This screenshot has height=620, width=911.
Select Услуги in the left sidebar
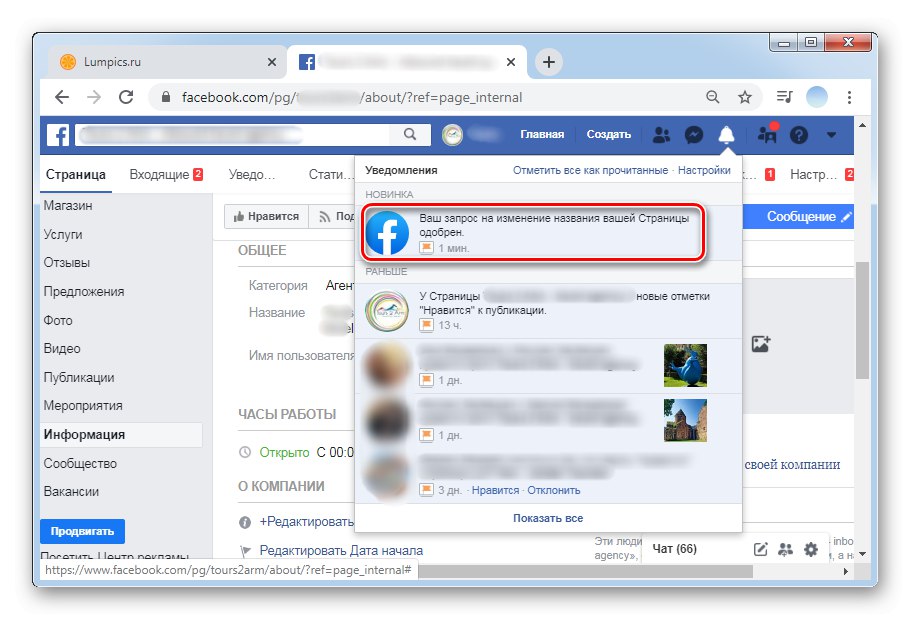coord(63,234)
